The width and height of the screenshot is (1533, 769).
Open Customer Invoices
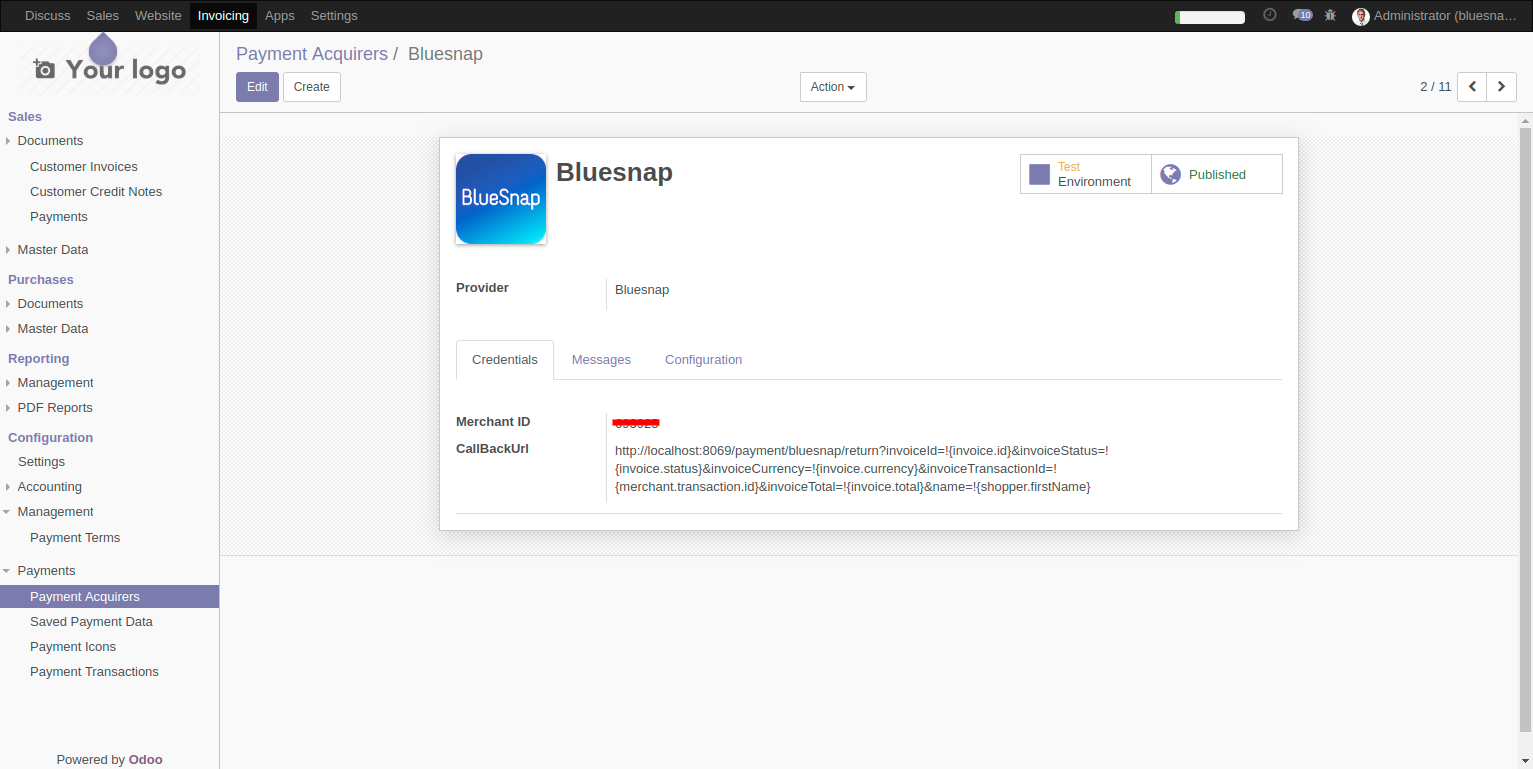(x=84, y=167)
